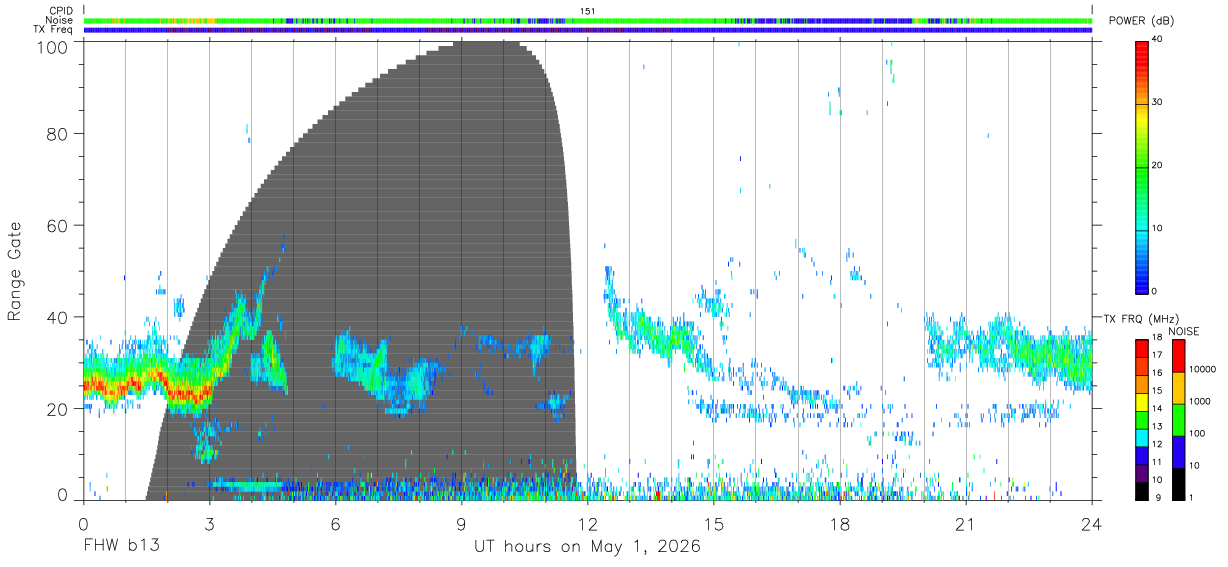The width and height of the screenshot is (1228, 567).
Task: Click the '1000' noise legend label
Action: point(1199,401)
